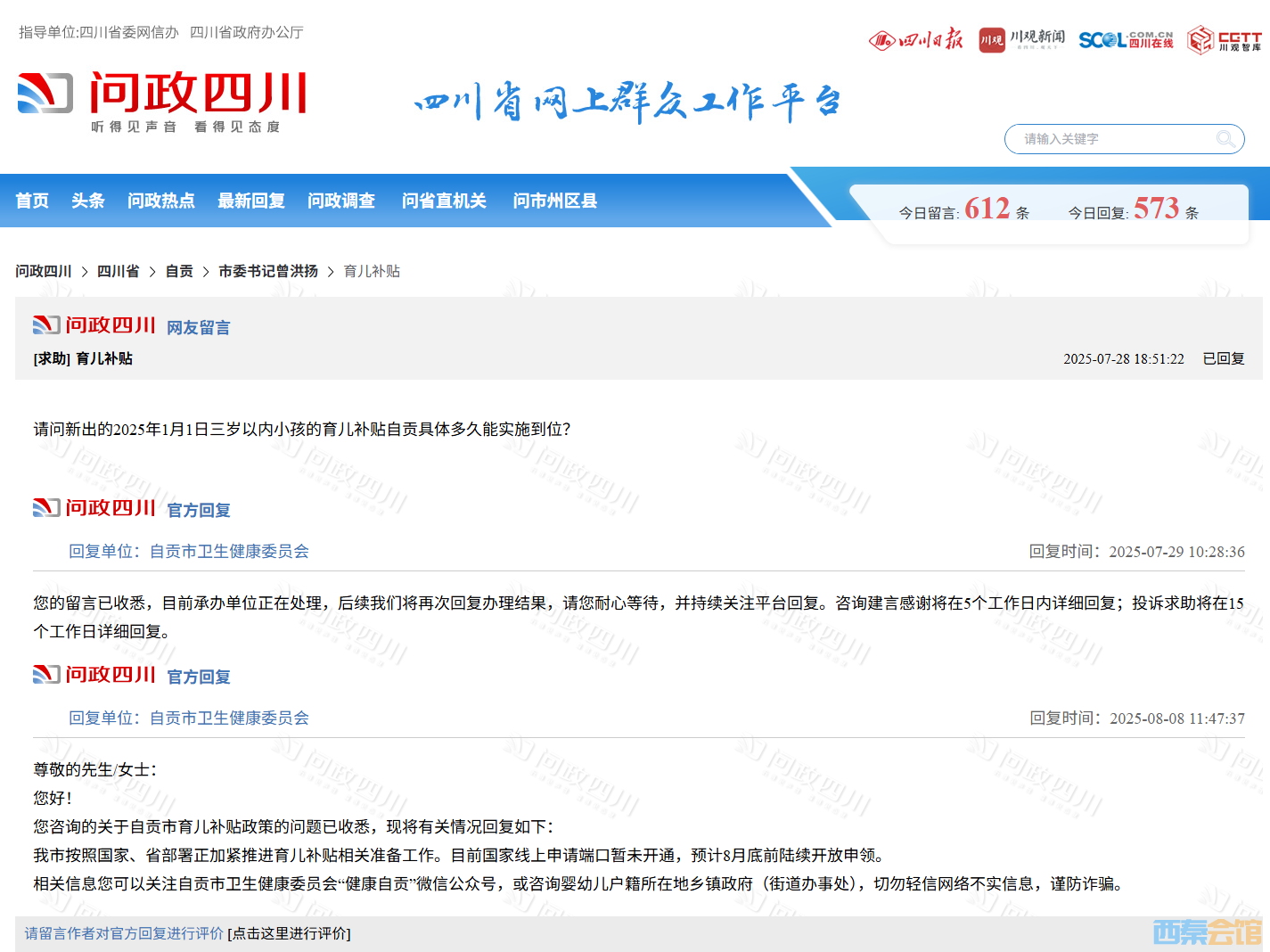The height and width of the screenshot is (952, 1270).
Task: Click the second 官方回复 section logo icon
Action: 94,675
